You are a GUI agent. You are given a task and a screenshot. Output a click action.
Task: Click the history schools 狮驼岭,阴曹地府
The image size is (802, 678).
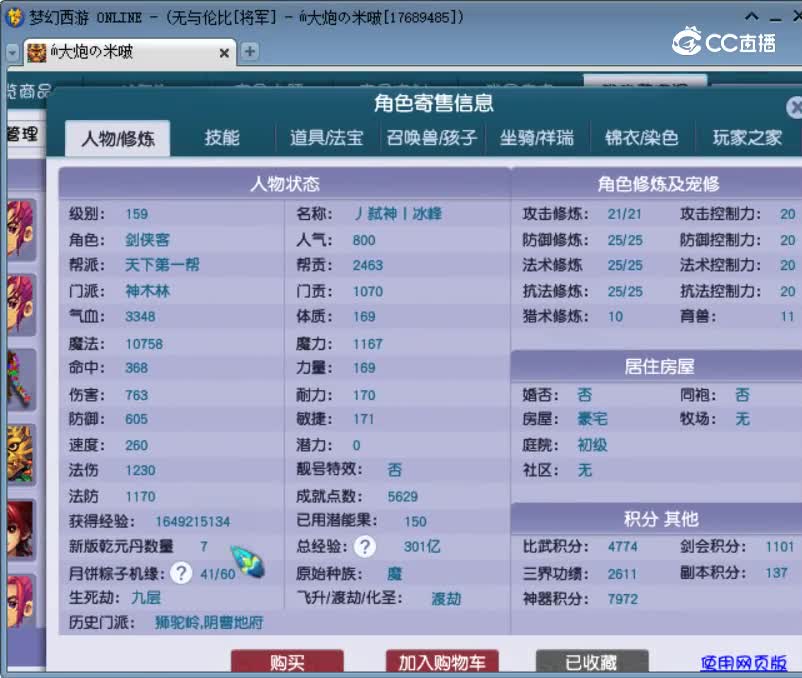(x=209, y=623)
